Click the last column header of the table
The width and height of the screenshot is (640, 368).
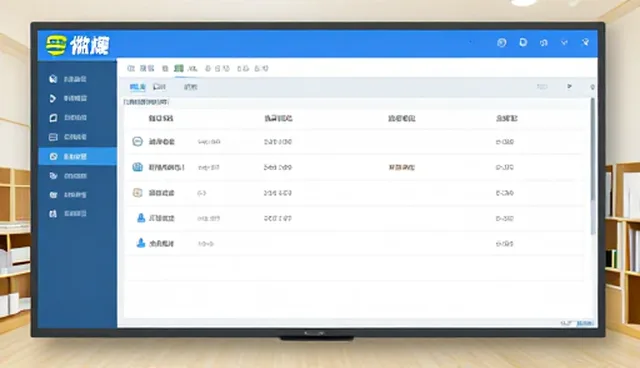[x=507, y=118]
